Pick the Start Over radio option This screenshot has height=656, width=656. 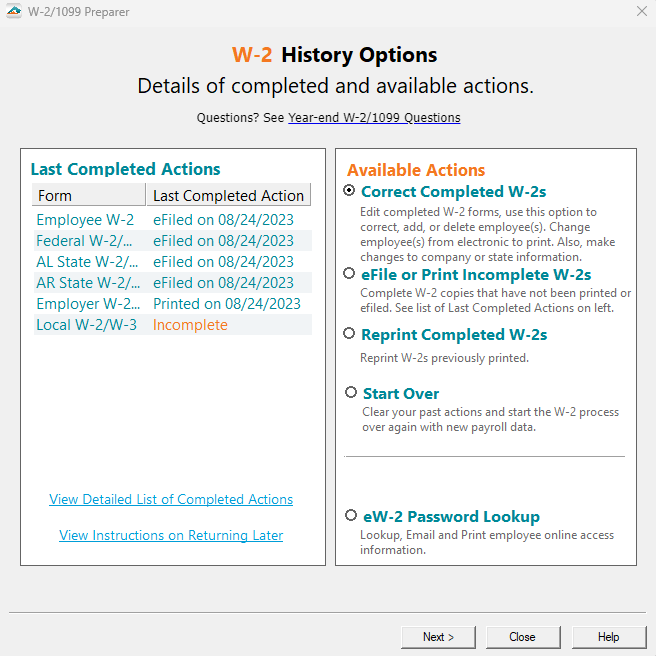[x=351, y=393]
